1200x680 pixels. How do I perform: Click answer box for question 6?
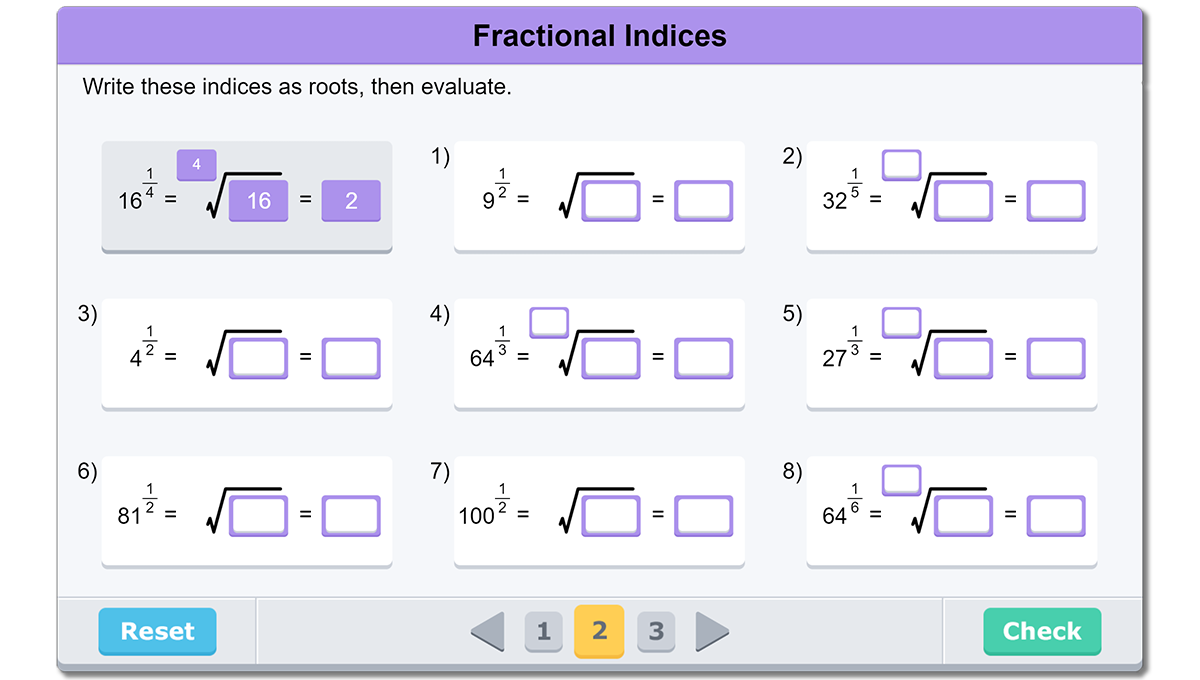(351, 516)
